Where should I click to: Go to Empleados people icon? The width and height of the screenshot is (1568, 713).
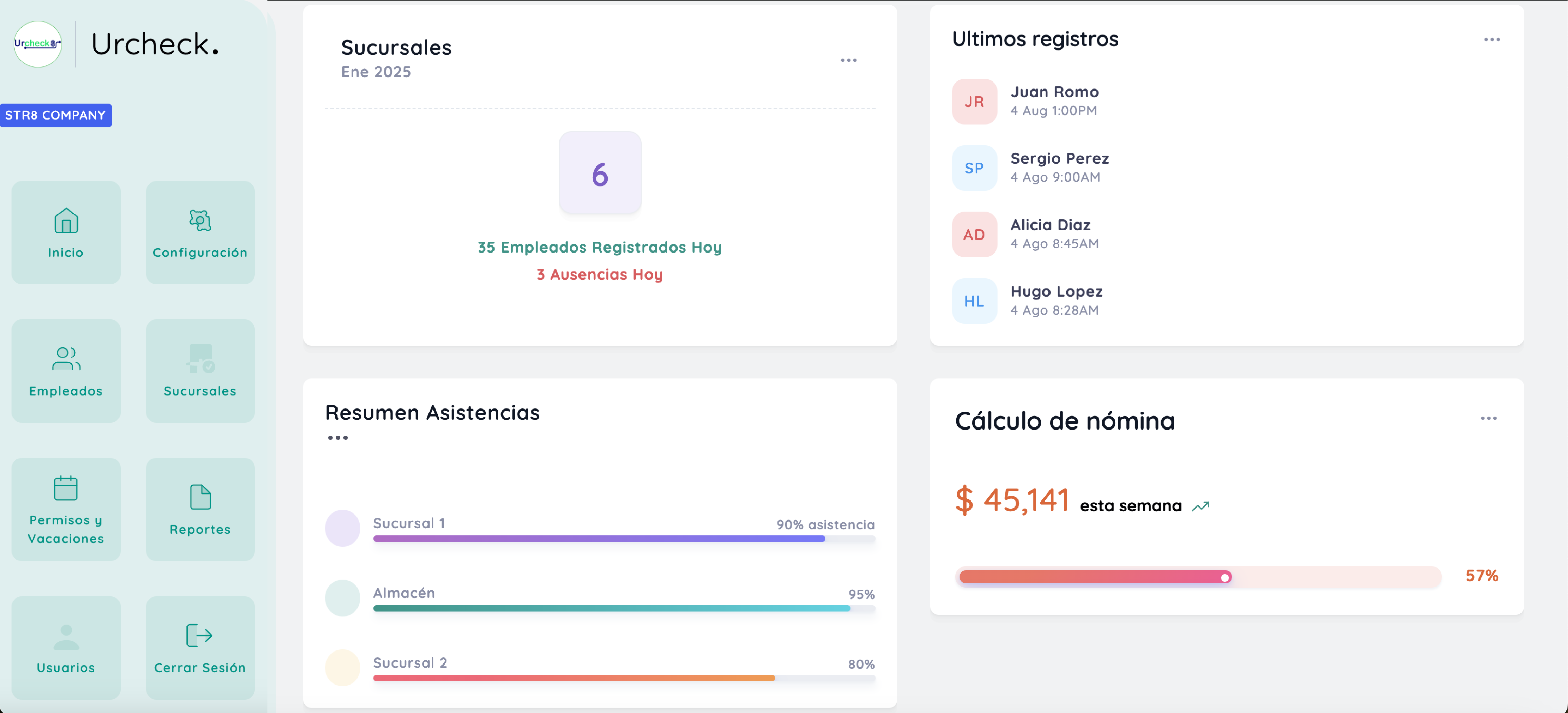pos(66,359)
